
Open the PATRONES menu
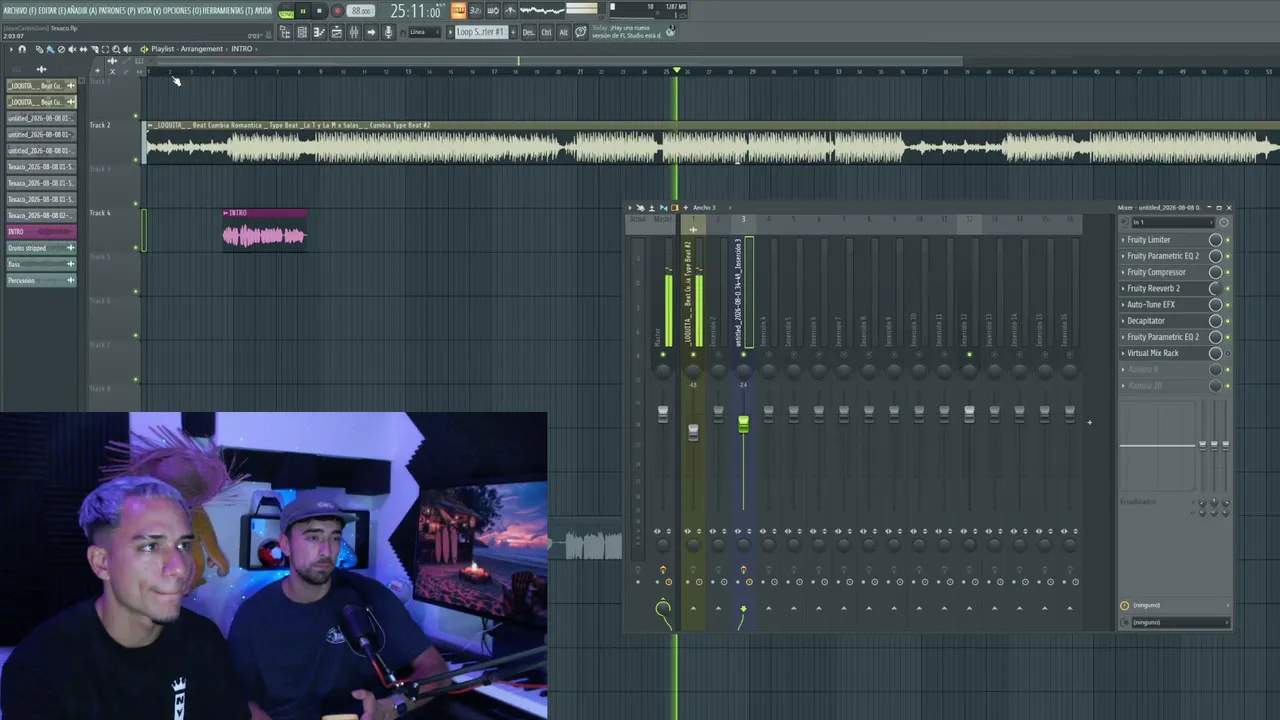point(117,10)
